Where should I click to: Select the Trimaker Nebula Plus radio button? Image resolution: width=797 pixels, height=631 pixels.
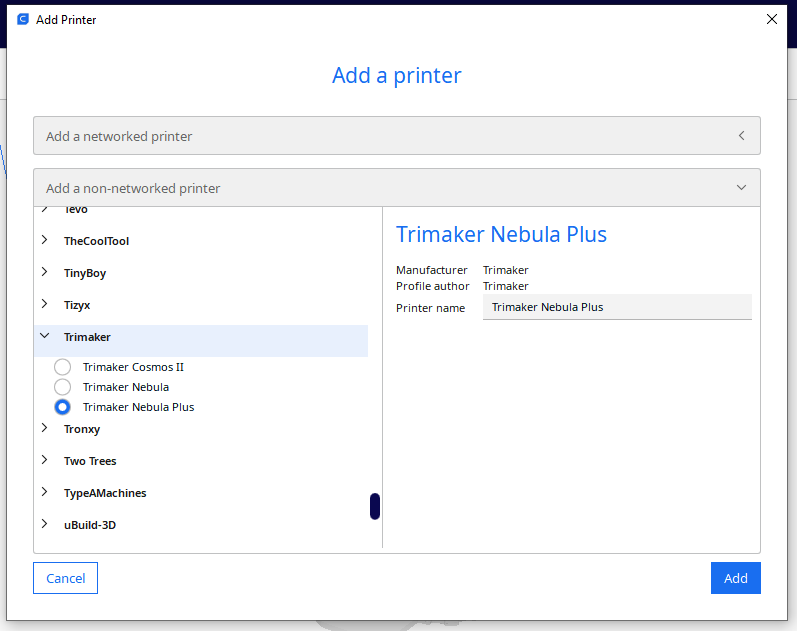click(63, 407)
